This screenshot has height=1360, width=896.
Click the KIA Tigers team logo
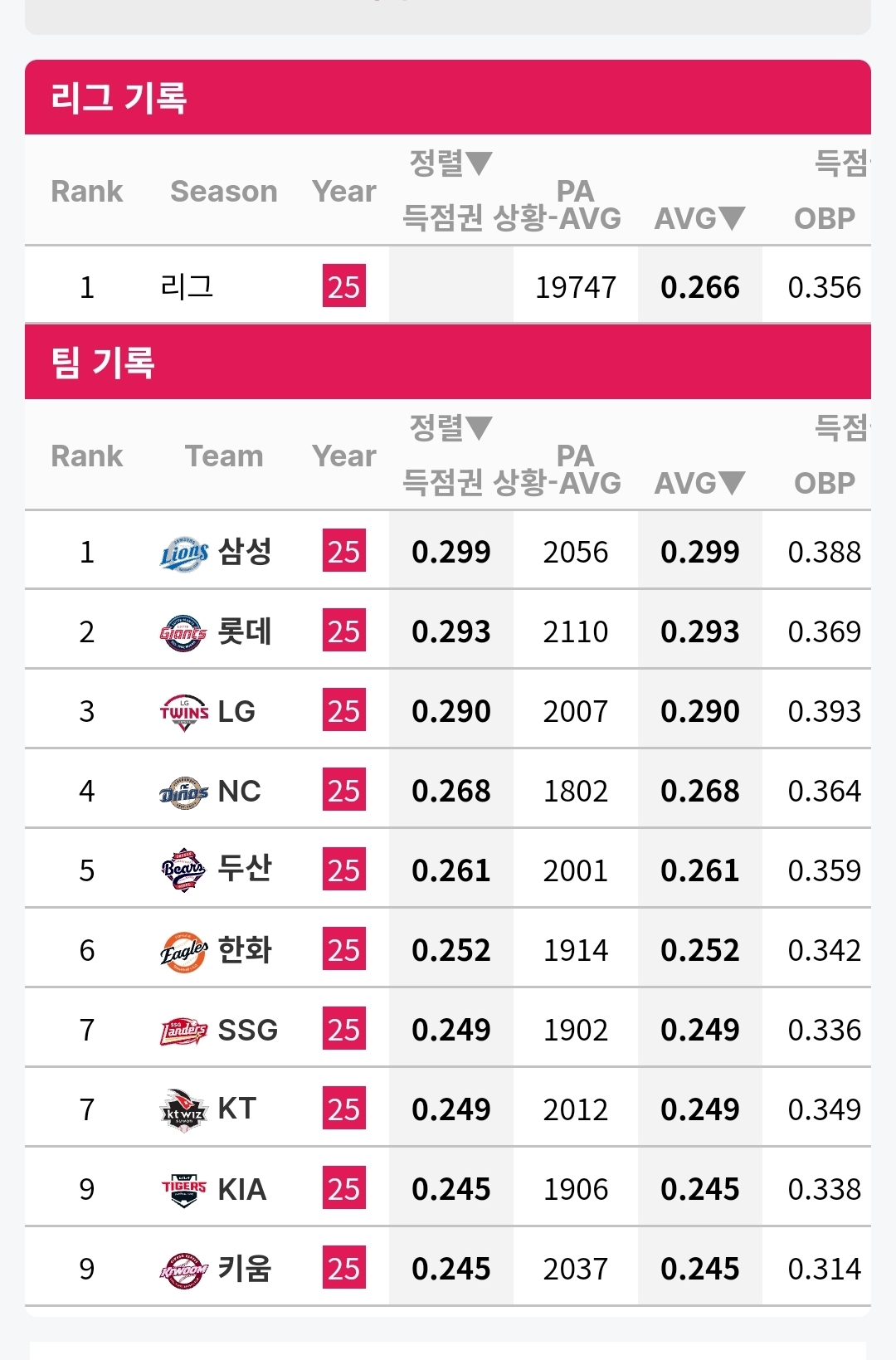(x=183, y=1189)
